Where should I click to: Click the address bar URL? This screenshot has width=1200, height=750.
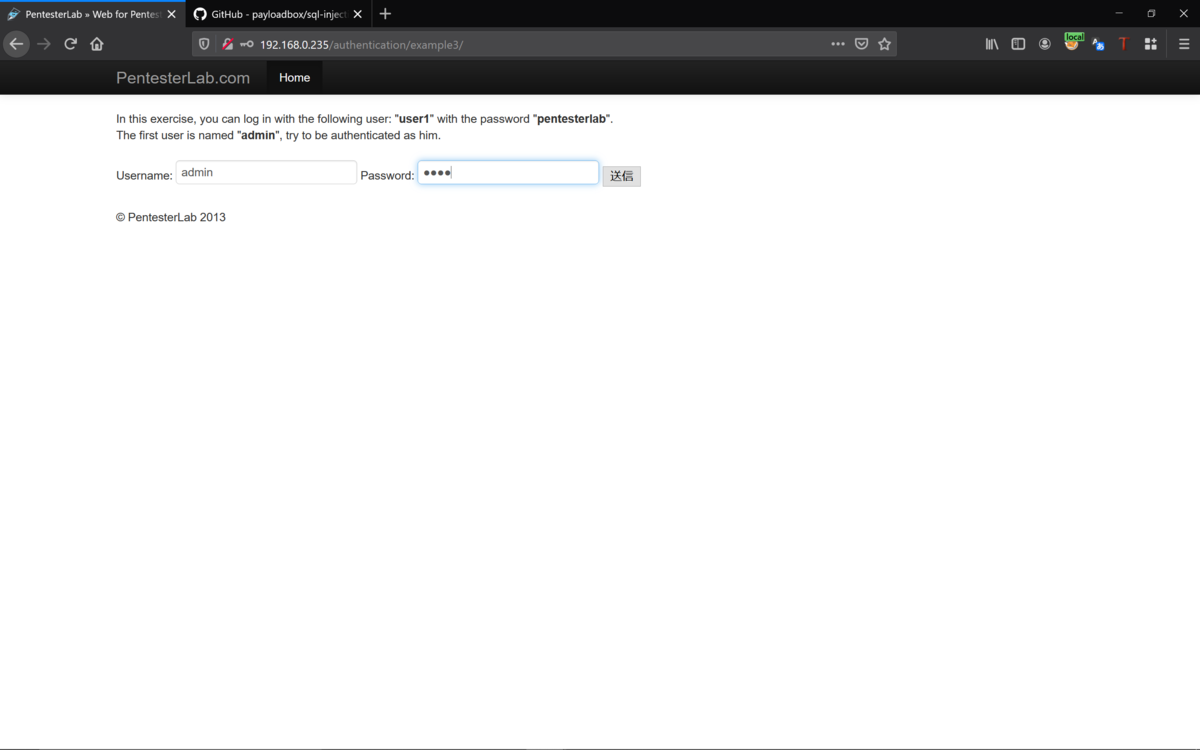click(361, 44)
